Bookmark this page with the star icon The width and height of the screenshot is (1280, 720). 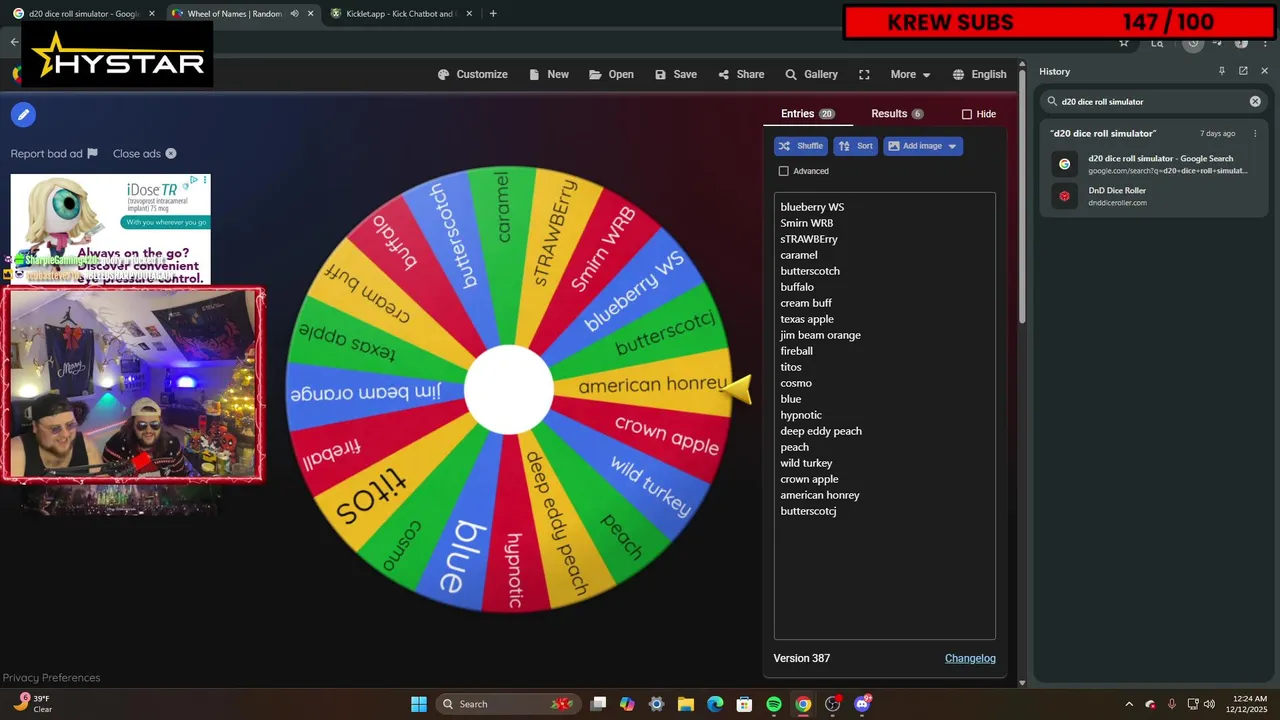[1124, 43]
